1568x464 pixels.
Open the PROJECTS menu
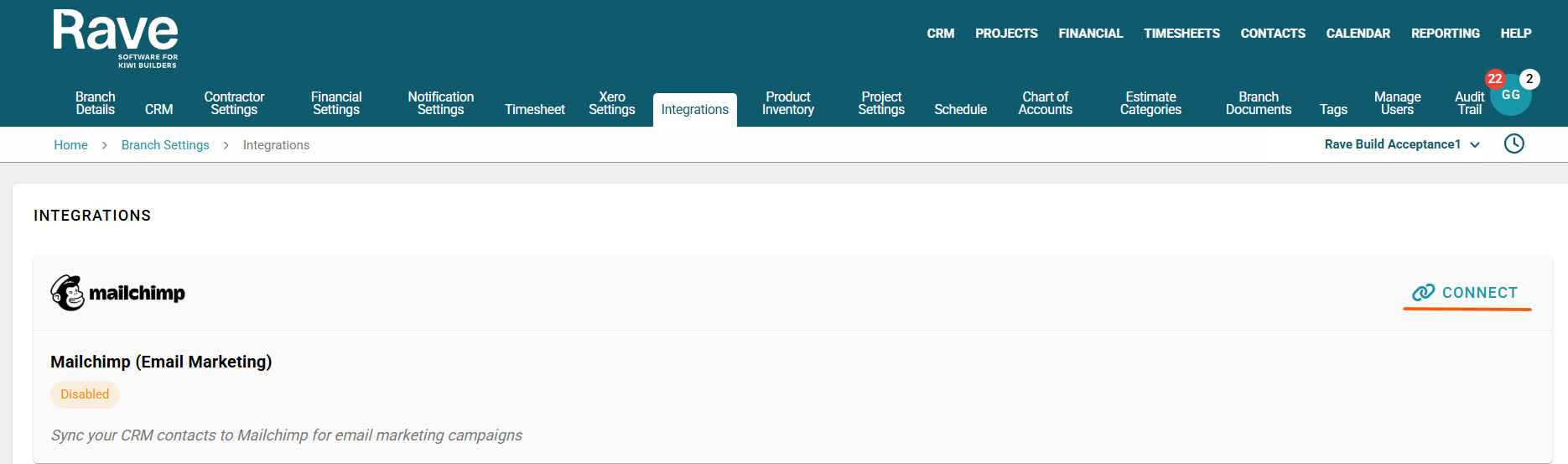[x=1006, y=34]
